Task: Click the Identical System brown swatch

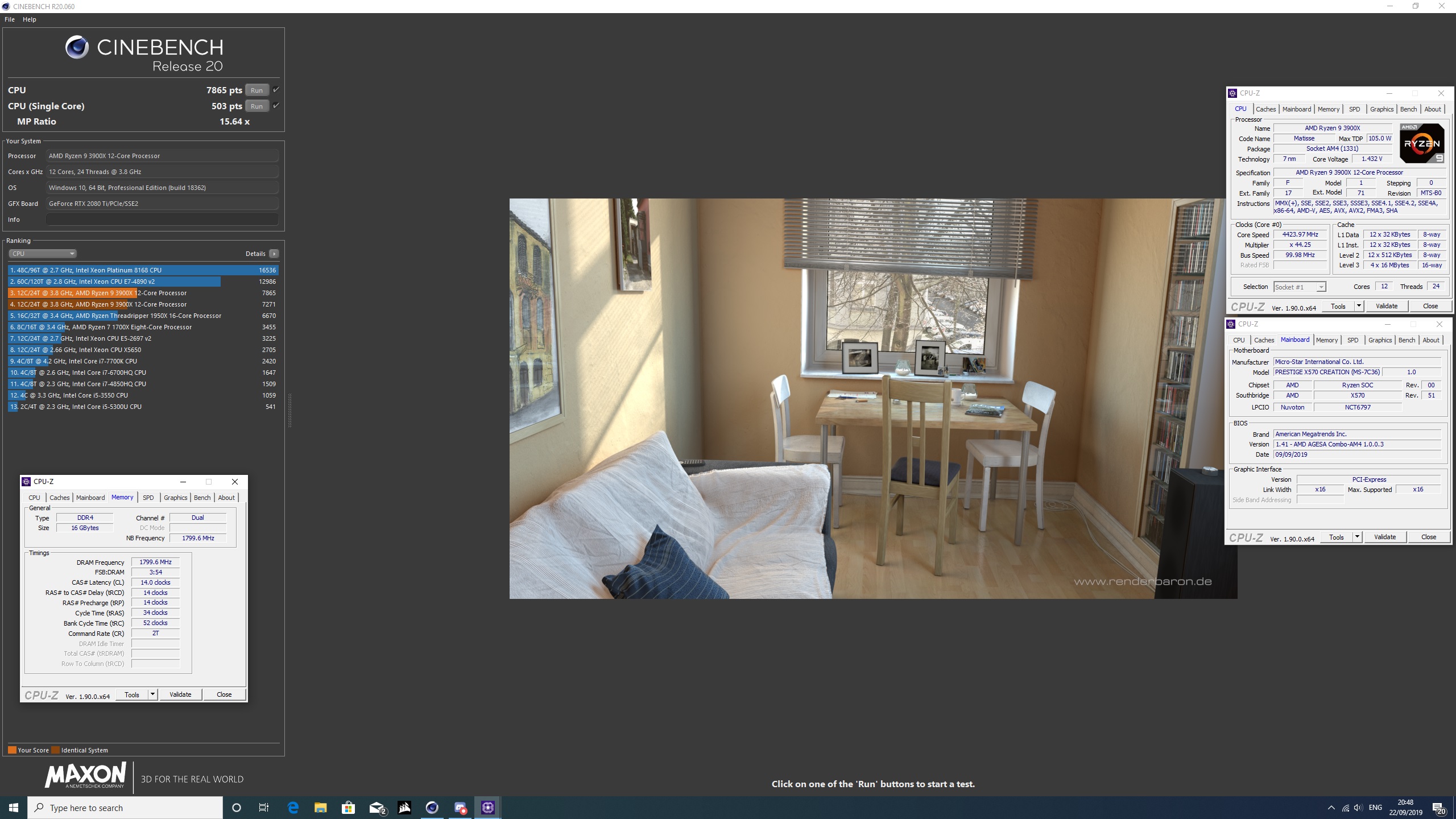Action: point(55,750)
